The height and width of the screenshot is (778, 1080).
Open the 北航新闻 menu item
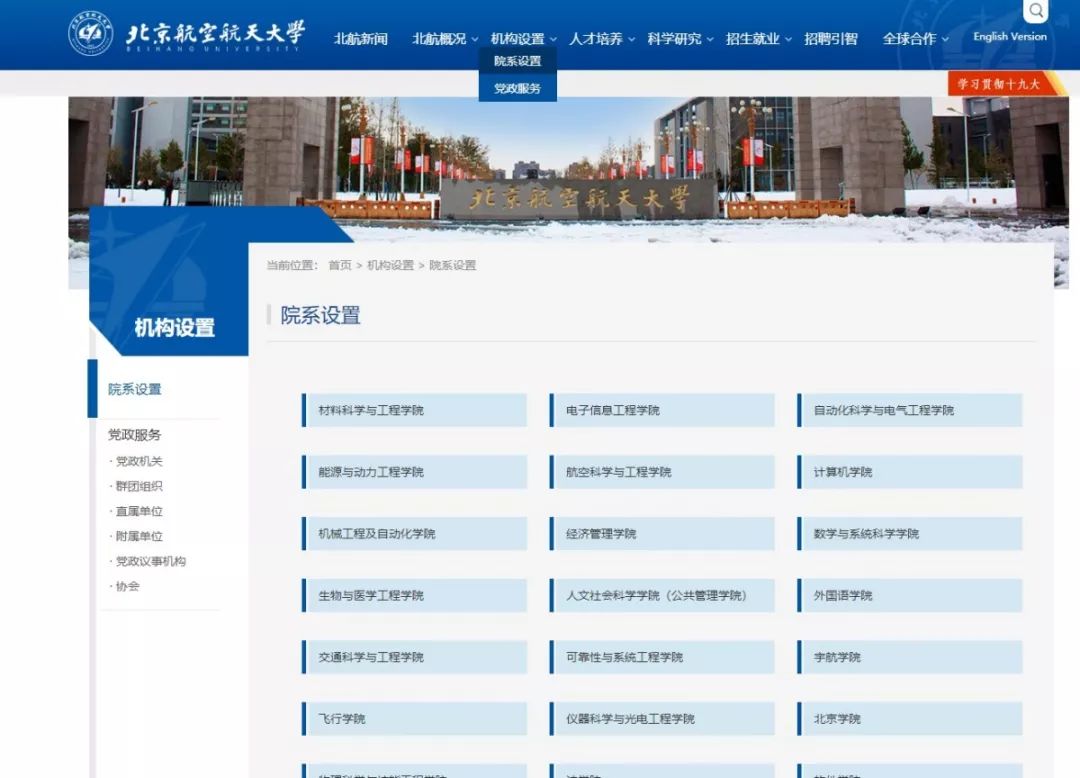click(x=360, y=39)
